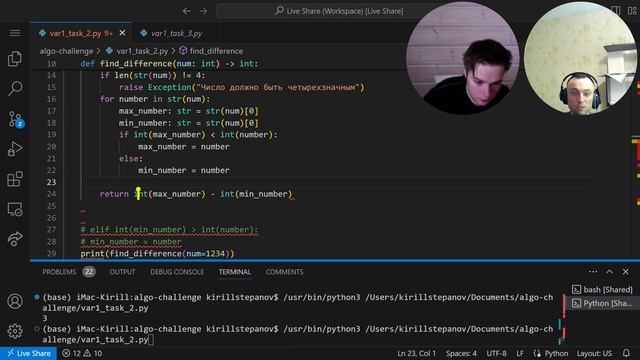
Task: Select algo-challenge in the breadcrumb
Action: pyautogui.click(x=67, y=51)
